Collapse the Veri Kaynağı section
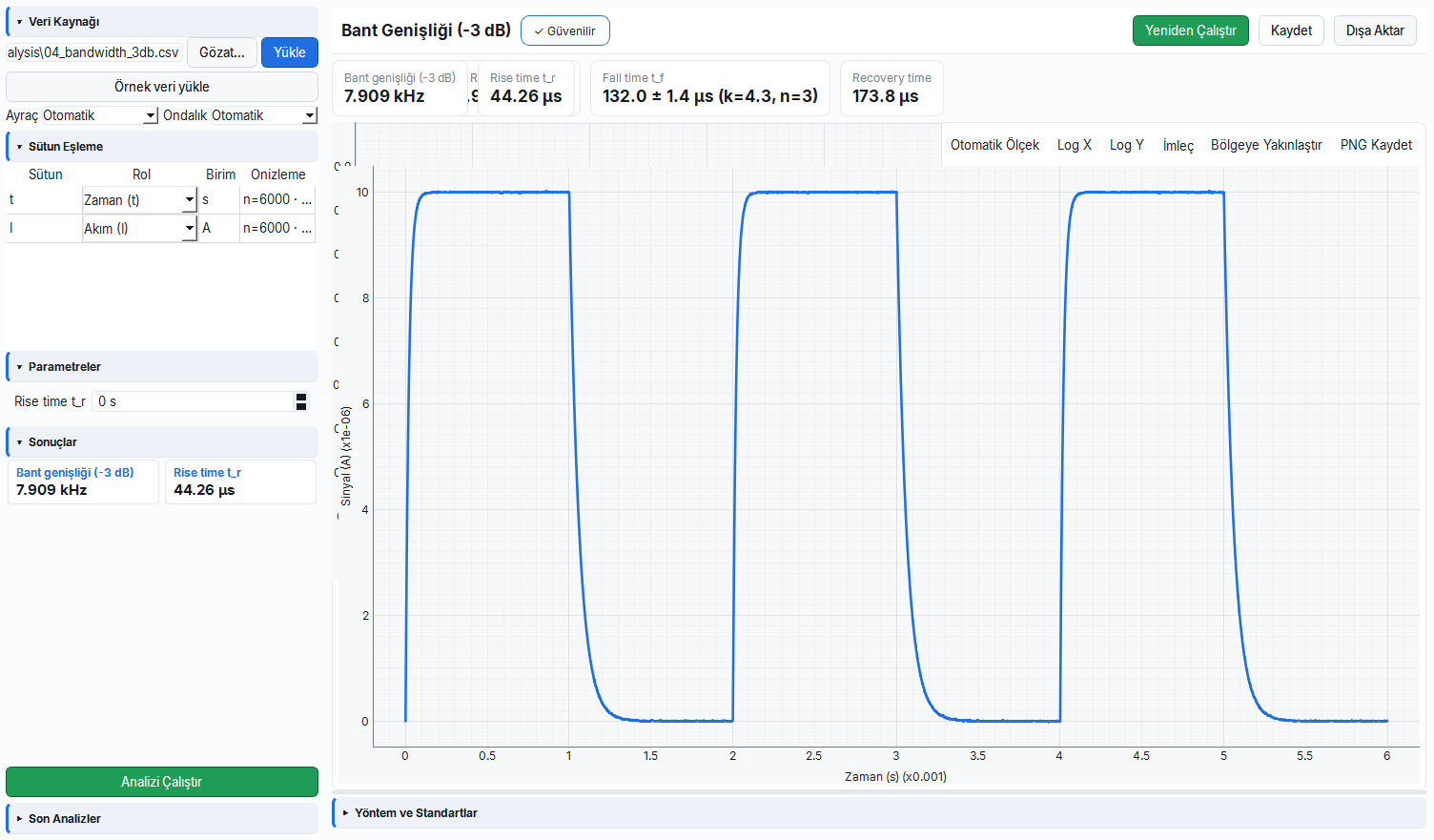This screenshot has width=1434, height=840. coord(162,21)
